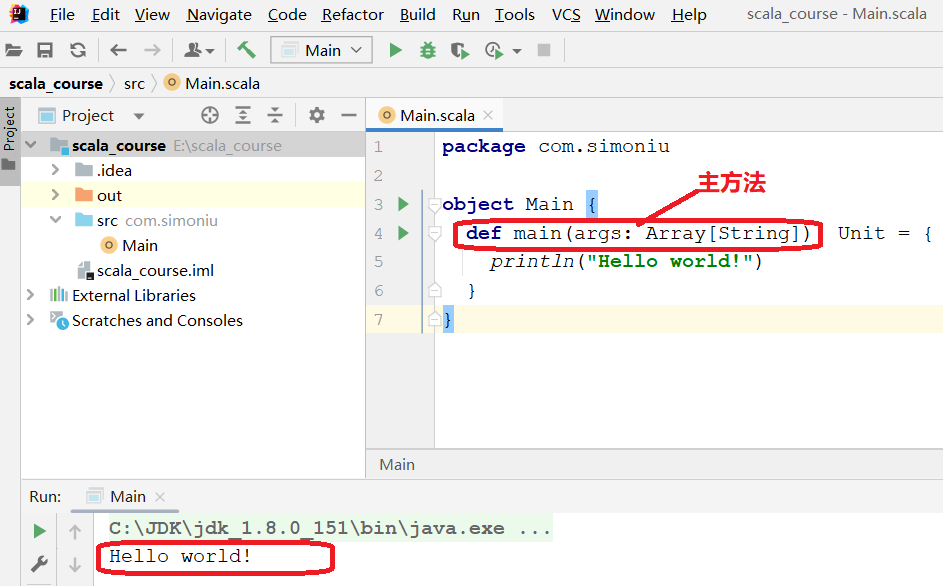Viewport: 943px width, 586px height.
Task: Select the scala_course.iml file in tree
Action: coord(155,270)
